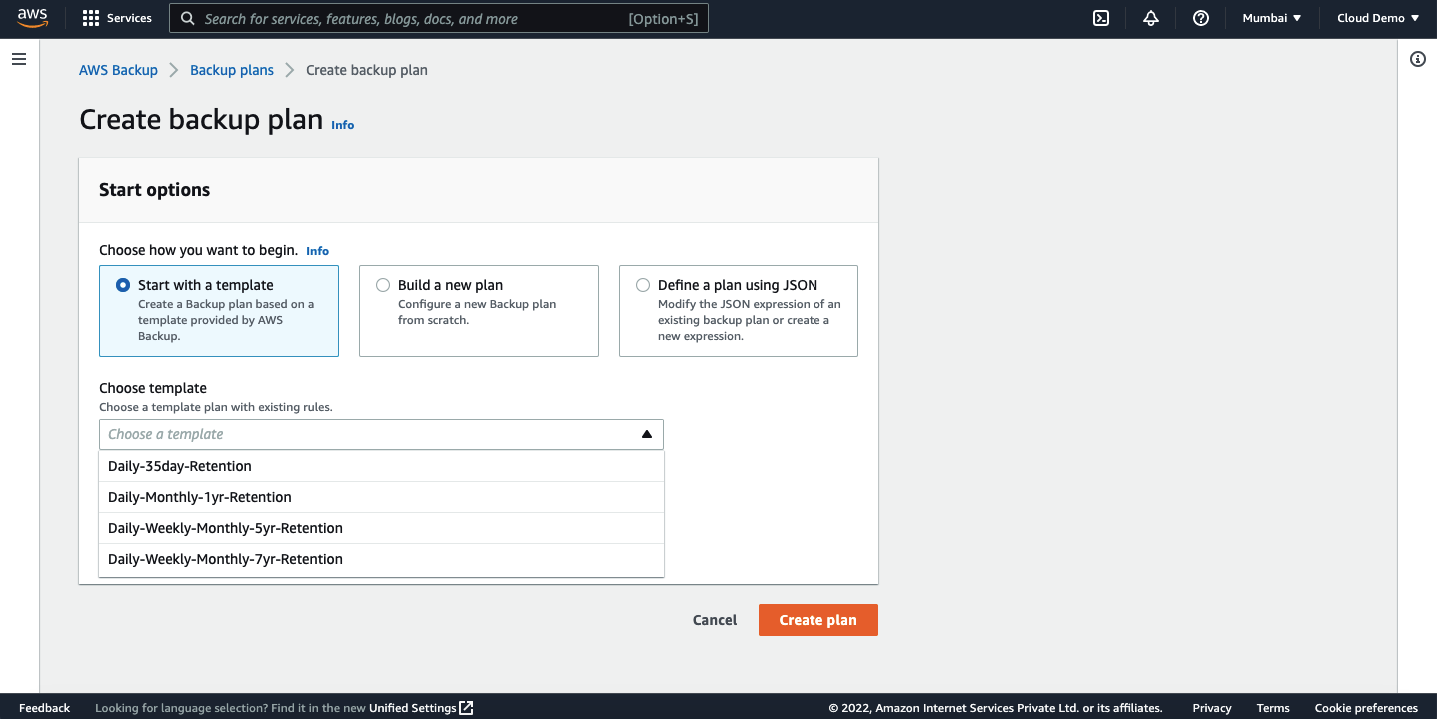Click the search magnifier icon
Image resolution: width=1437 pixels, height=719 pixels.
pos(187,18)
